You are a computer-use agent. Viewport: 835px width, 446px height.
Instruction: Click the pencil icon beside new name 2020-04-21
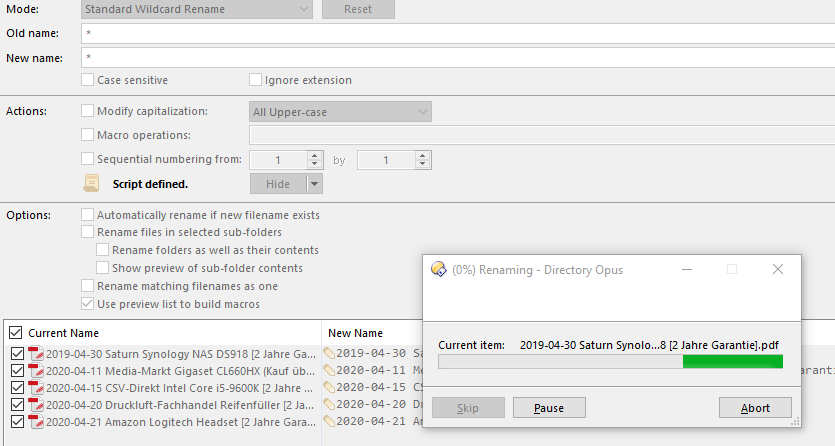[329, 421]
